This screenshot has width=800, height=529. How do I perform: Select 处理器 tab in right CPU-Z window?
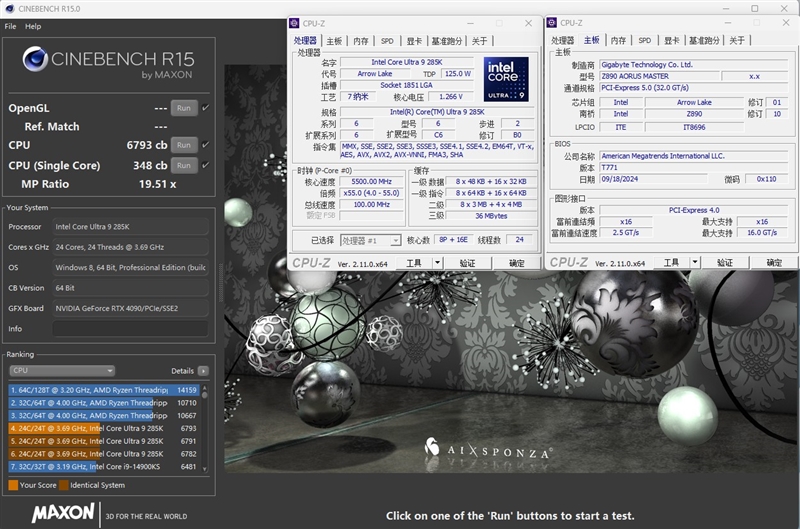click(562, 40)
